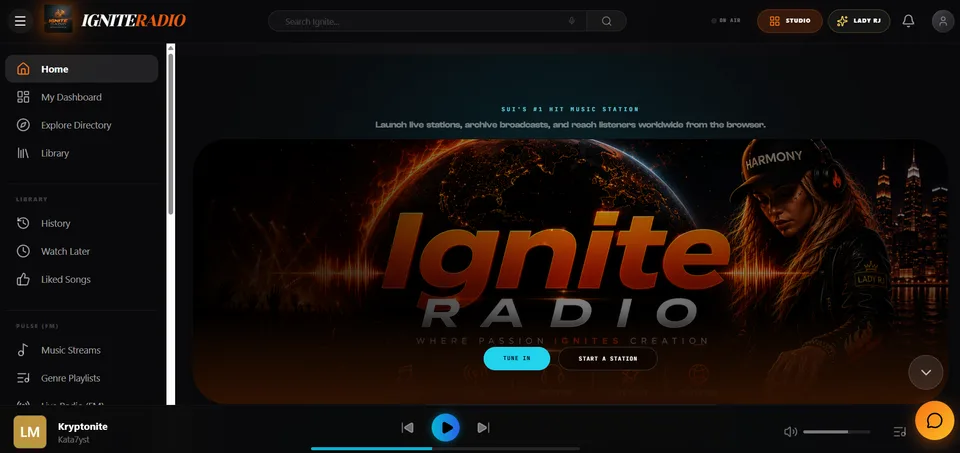Submit search with magnifier button
Screen dimensions: 960x453
pos(606,21)
